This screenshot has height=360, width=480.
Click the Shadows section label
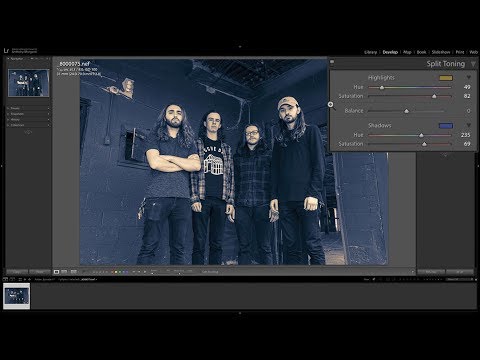coord(380,125)
